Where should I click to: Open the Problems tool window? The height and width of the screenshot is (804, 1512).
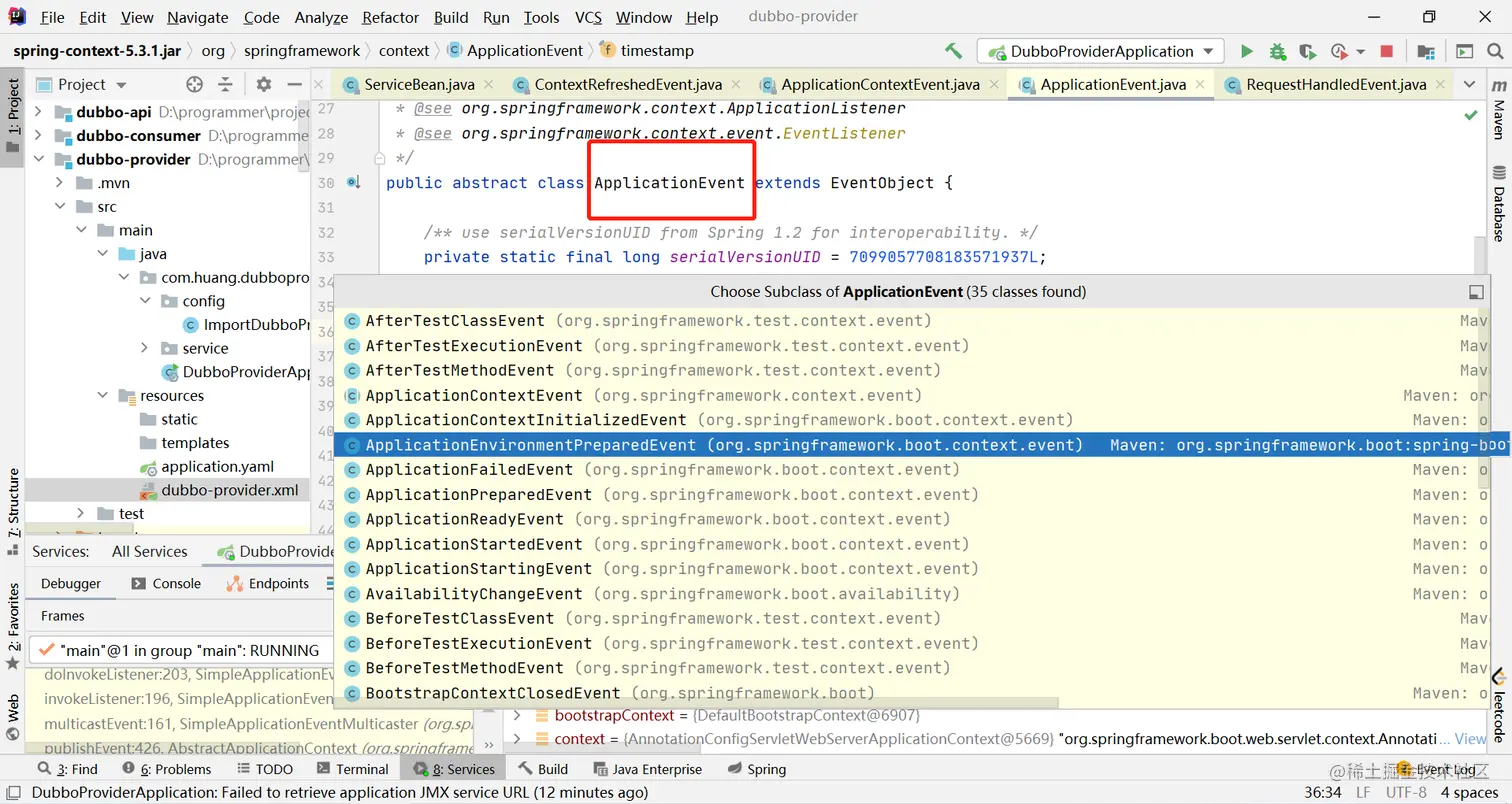(x=166, y=769)
